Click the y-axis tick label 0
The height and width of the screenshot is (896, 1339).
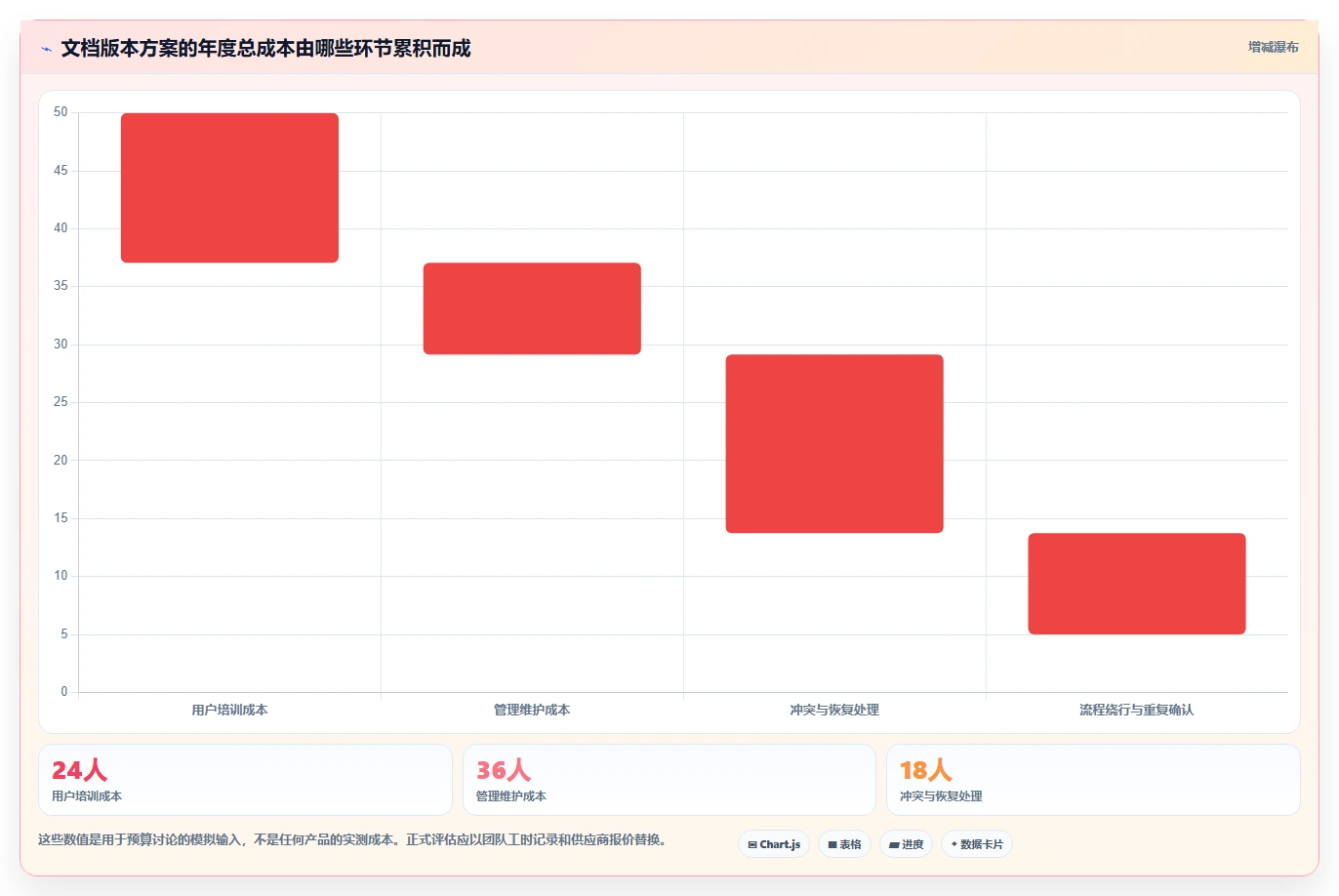(64, 692)
